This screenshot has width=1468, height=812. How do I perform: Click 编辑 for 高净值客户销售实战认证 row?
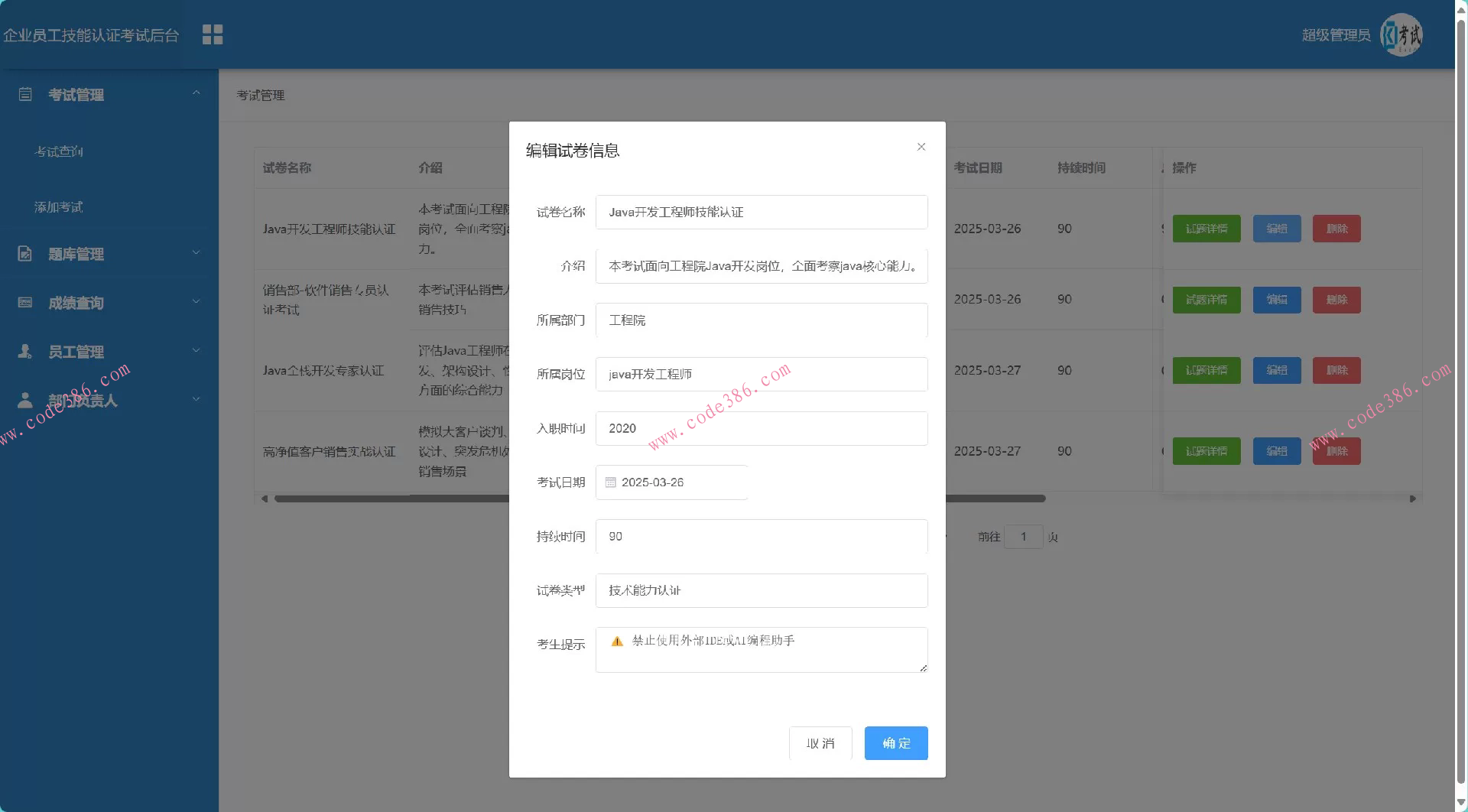(1277, 451)
